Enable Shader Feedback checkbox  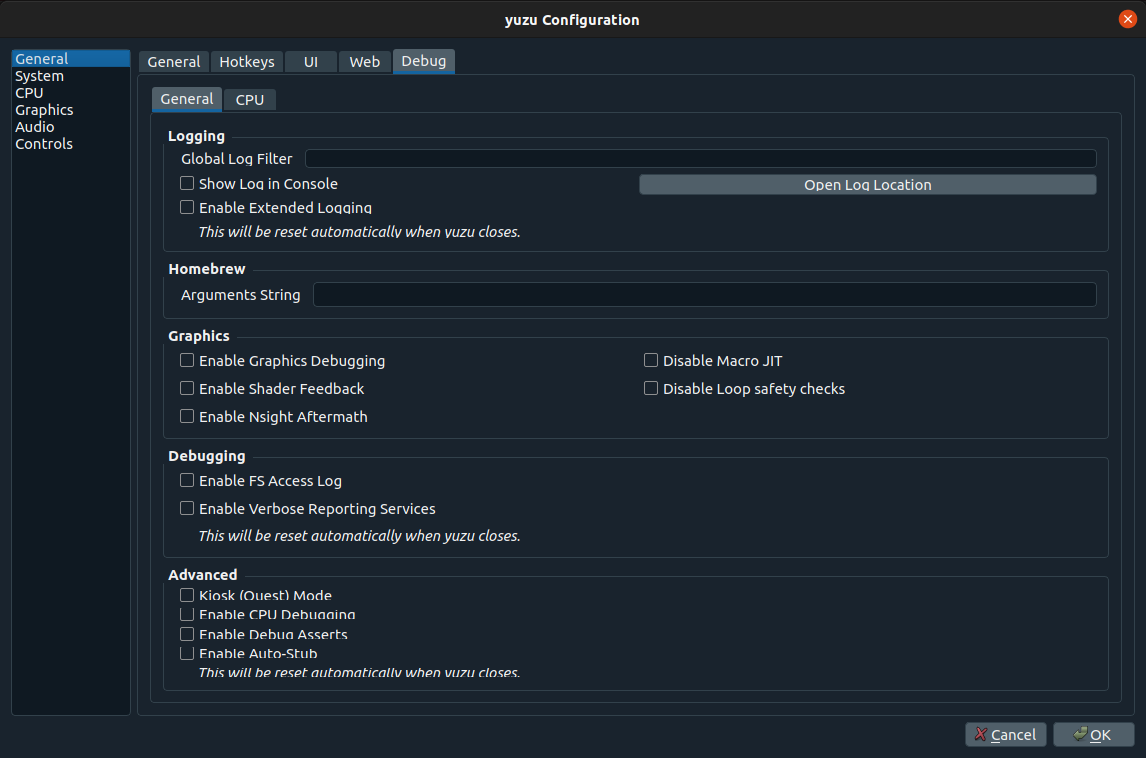(187, 389)
